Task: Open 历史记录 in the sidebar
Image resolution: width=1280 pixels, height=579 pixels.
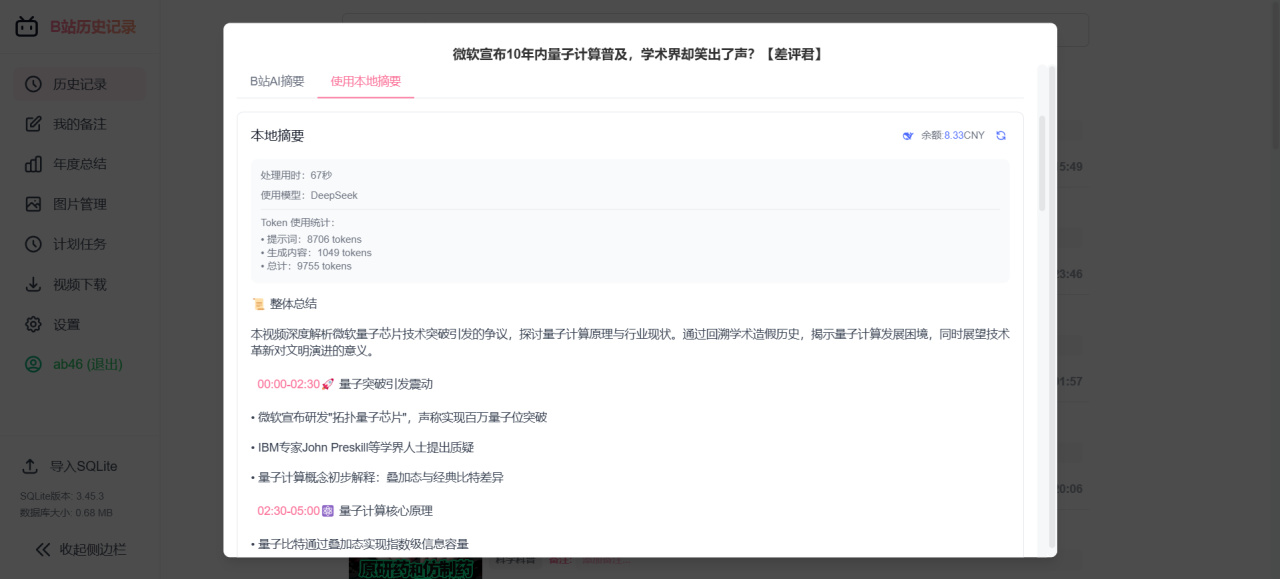Action: (x=80, y=84)
